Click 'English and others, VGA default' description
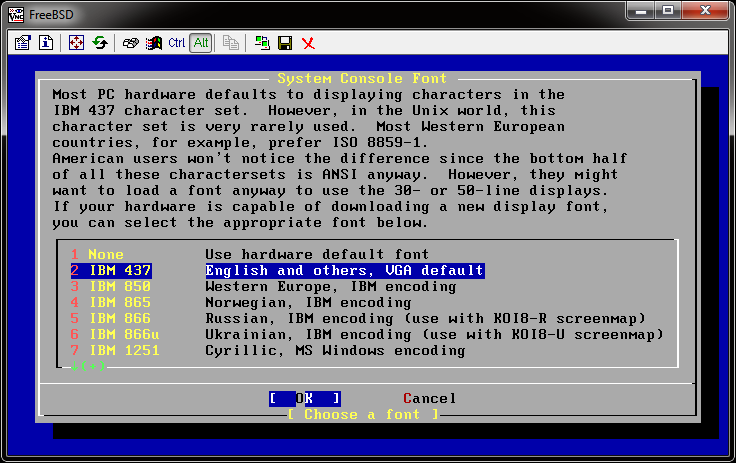 tap(345, 270)
